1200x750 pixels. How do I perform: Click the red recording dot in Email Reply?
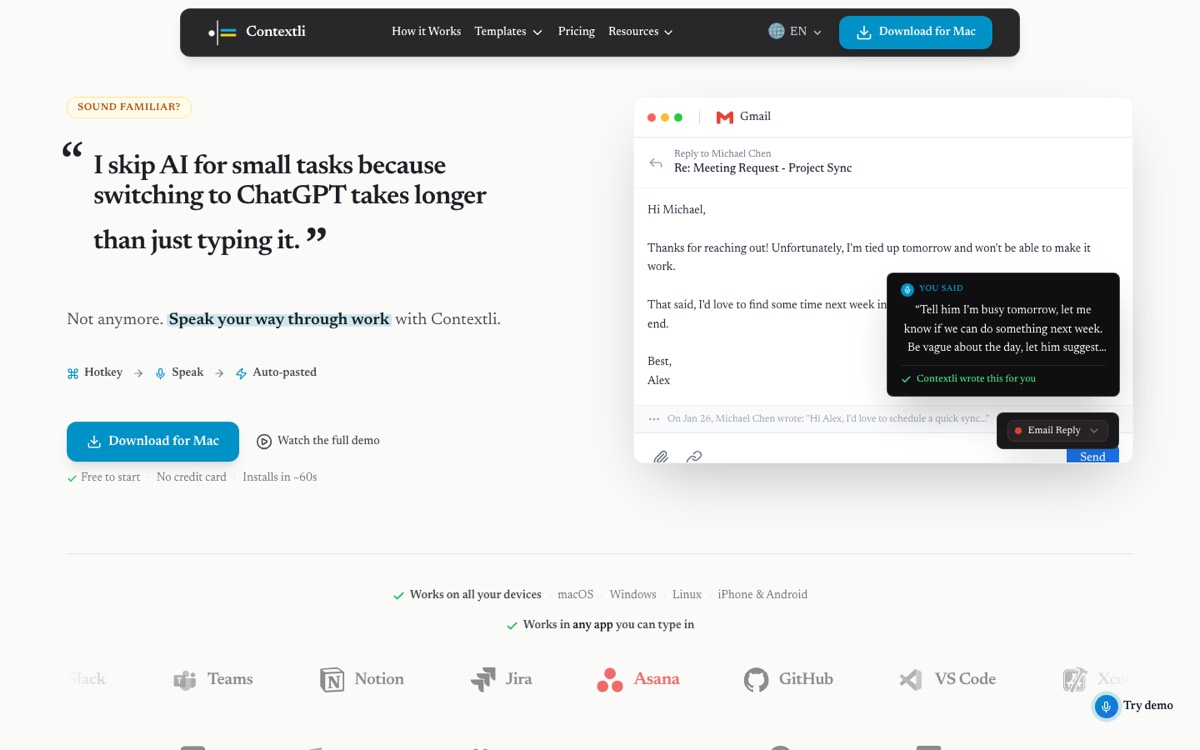[x=1018, y=431]
